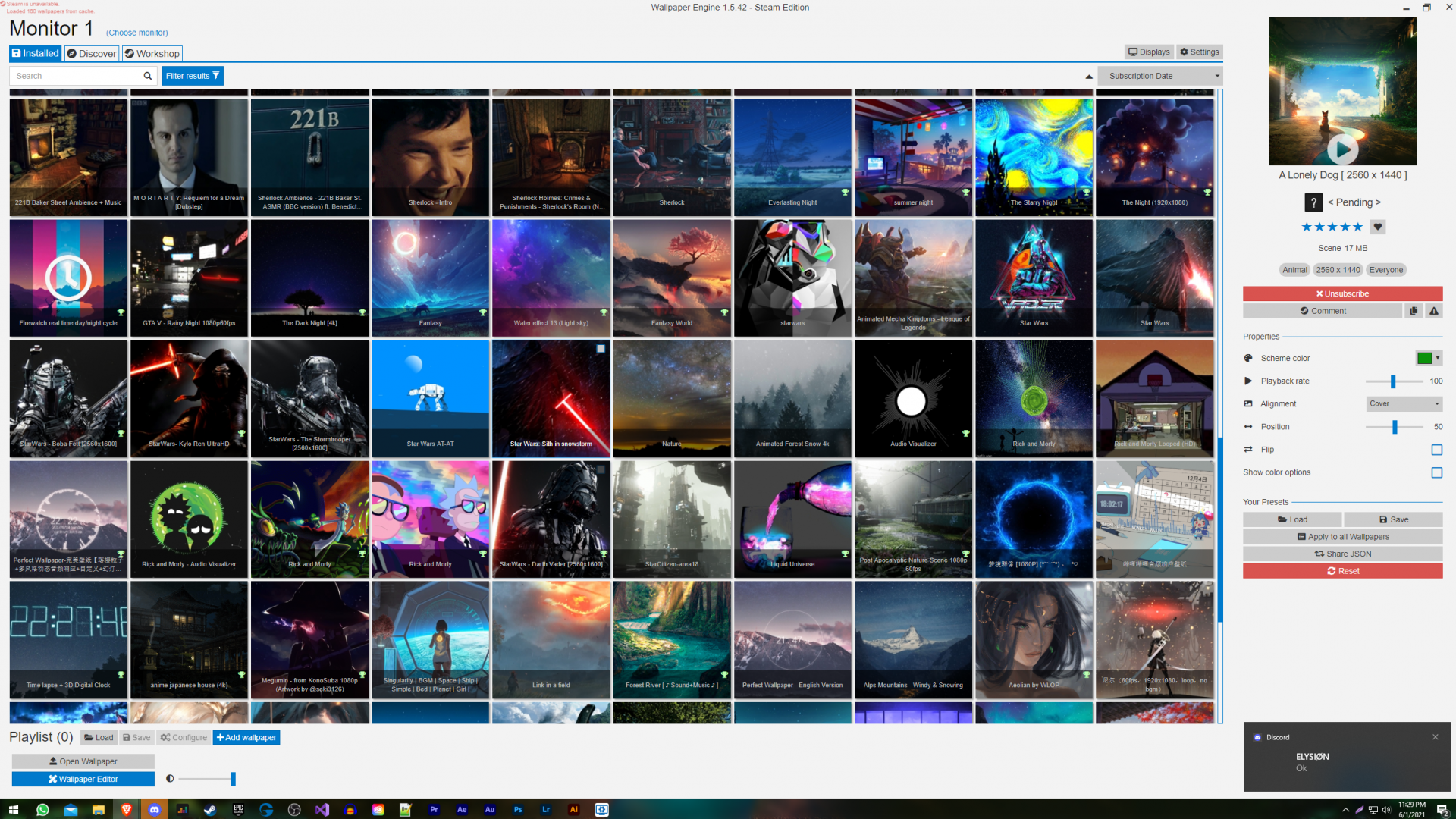Click the red Unsubscribe button

(1342, 294)
